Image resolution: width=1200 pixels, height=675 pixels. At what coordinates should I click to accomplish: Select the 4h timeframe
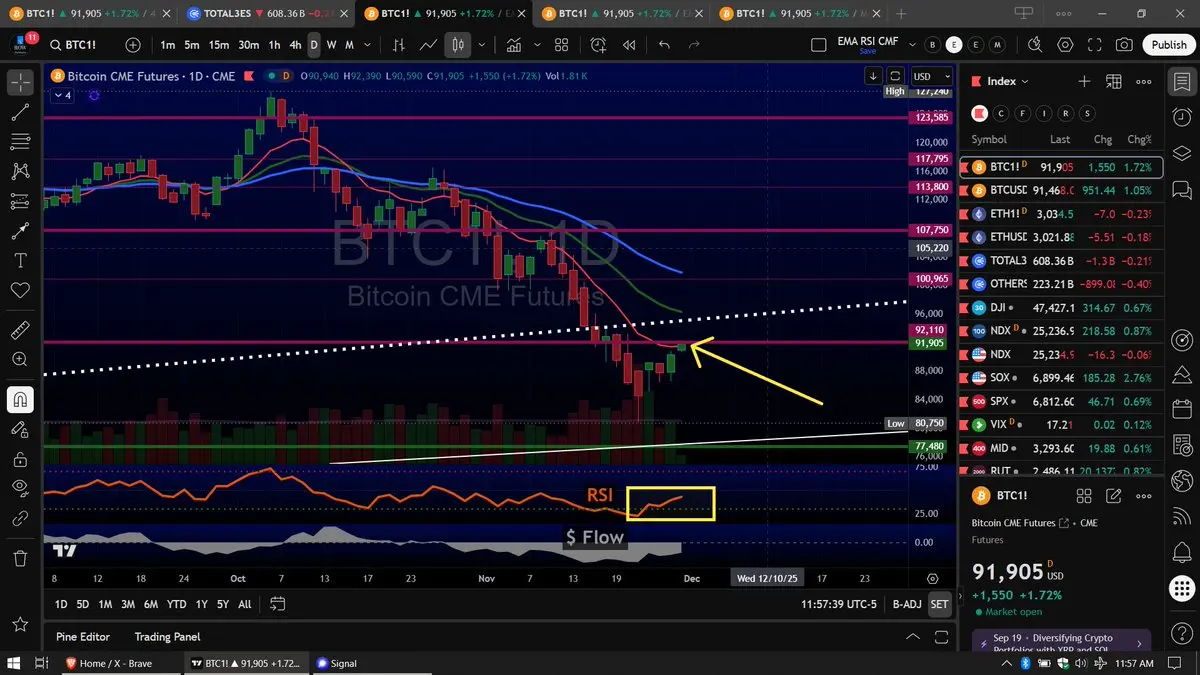tap(295, 45)
